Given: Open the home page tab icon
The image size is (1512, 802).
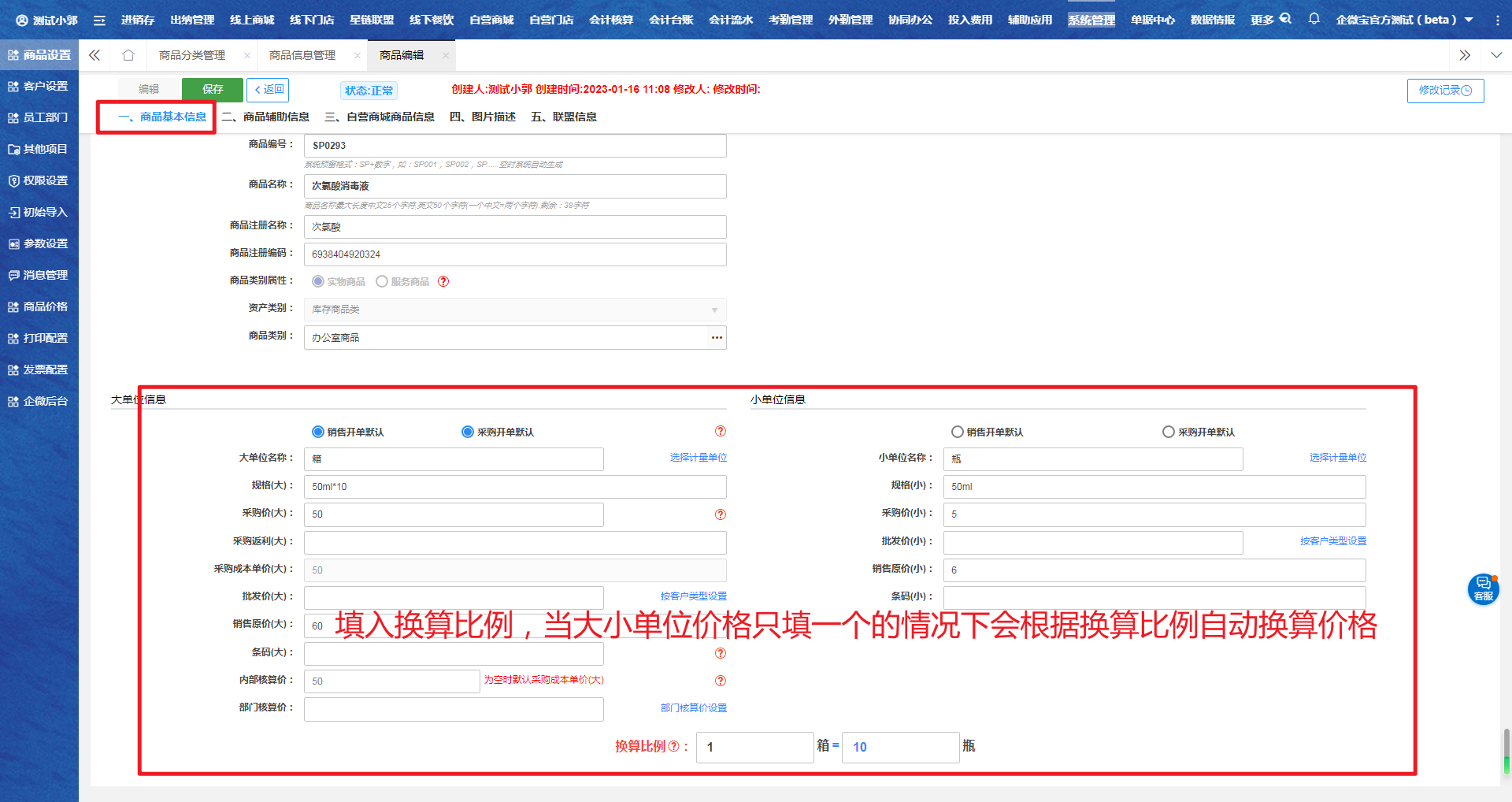Looking at the screenshot, I should [x=128, y=55].
